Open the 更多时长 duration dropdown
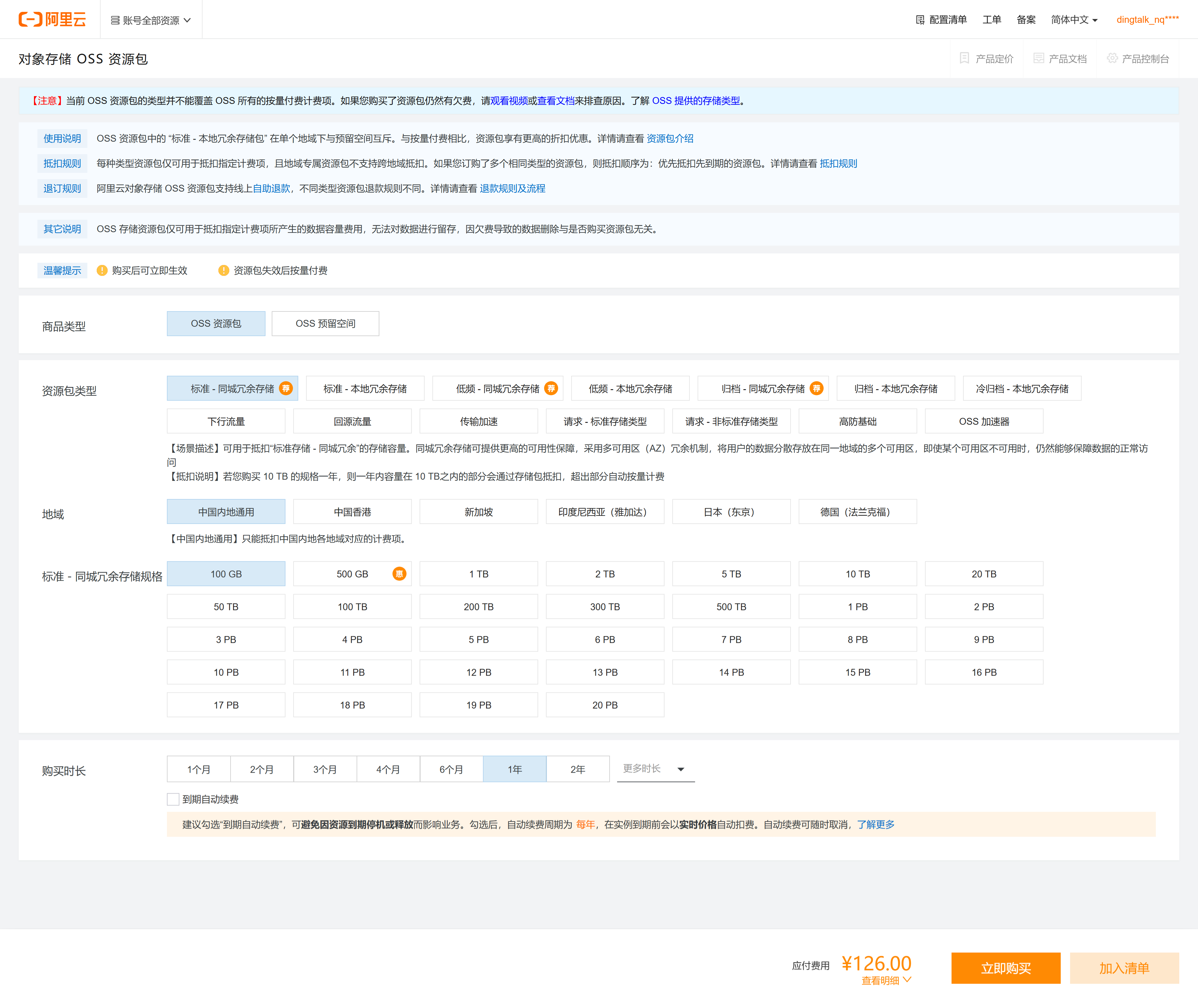1198x1008 pixels. (x=656, y=769)
